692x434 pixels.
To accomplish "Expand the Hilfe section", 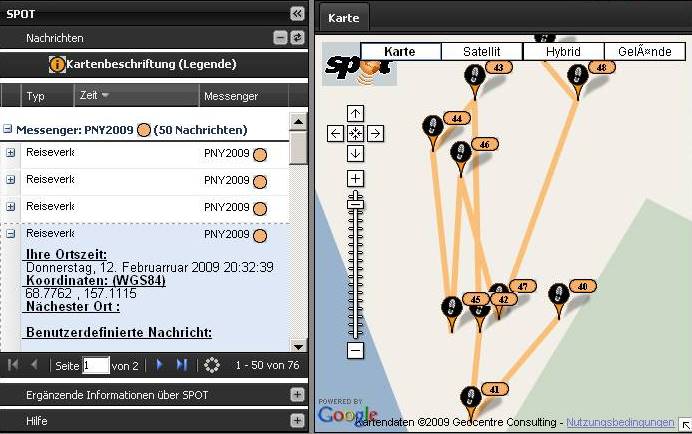I will click(297, 422).
